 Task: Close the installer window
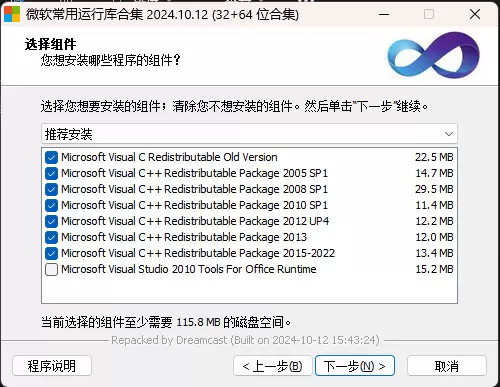click(x=475, y=14)
